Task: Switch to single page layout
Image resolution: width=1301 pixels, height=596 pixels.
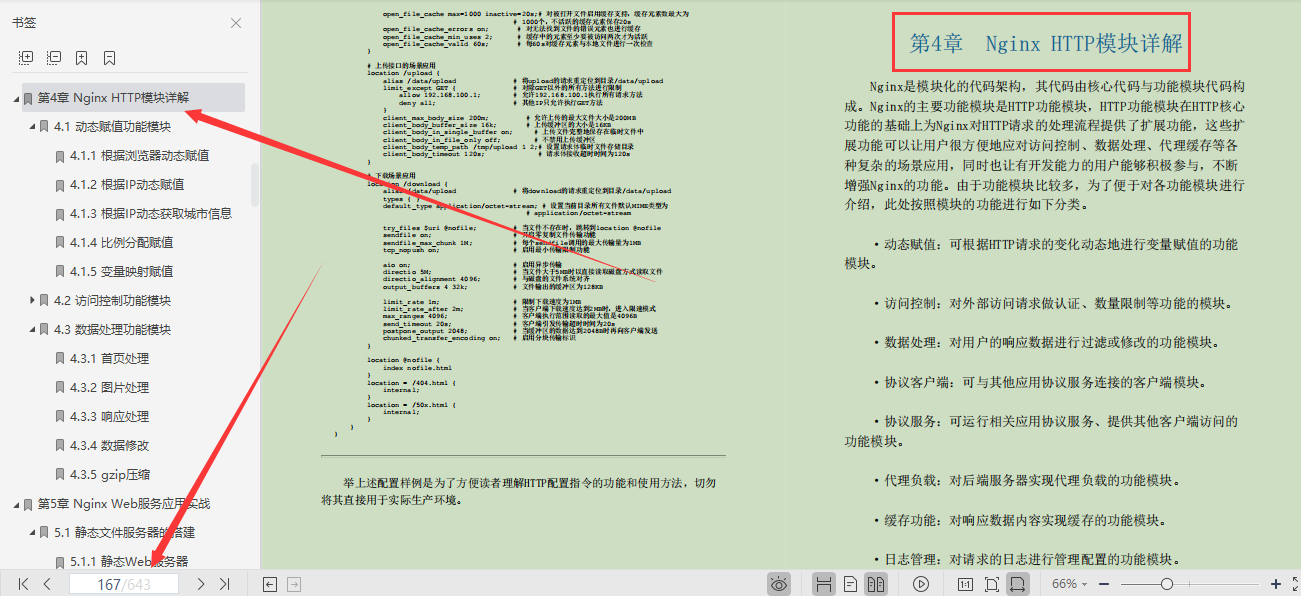Action: [x=850, y=584]
